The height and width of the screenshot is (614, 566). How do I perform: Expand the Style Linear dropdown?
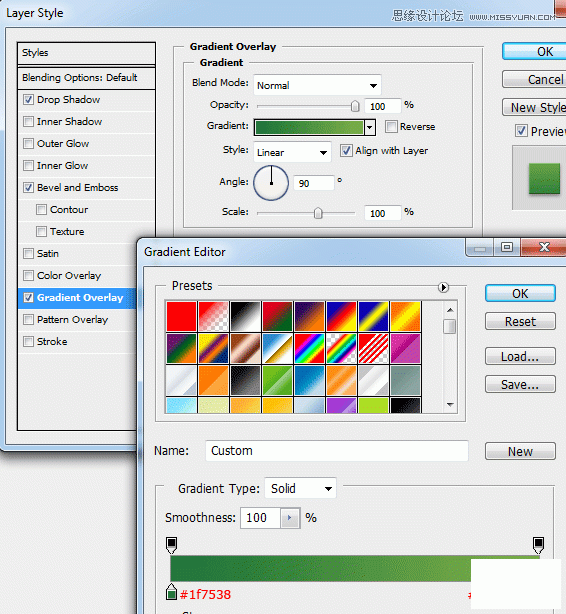coord(292,152)
